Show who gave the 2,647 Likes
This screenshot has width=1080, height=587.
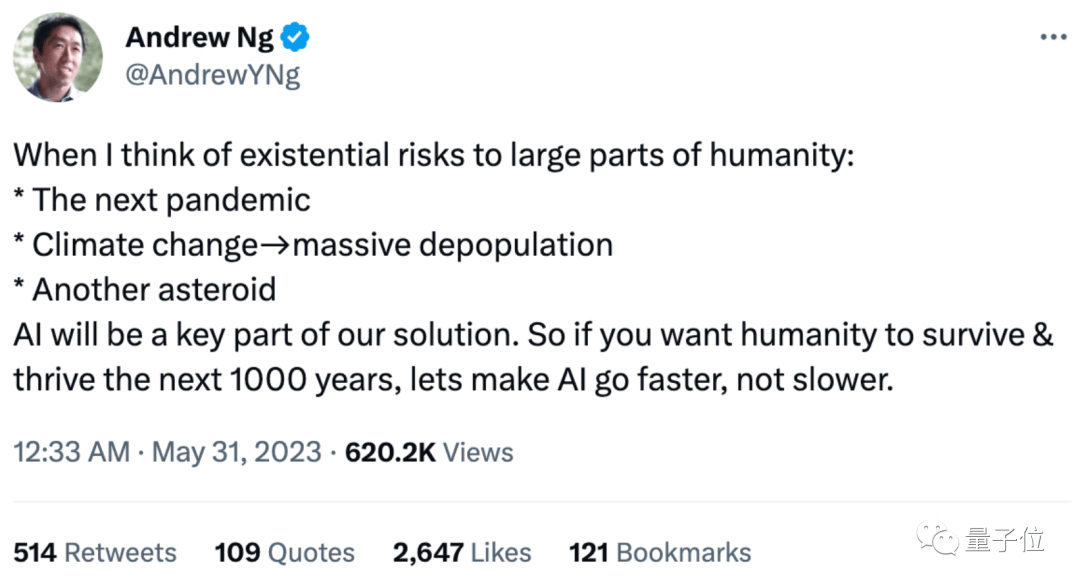(463, 553)
